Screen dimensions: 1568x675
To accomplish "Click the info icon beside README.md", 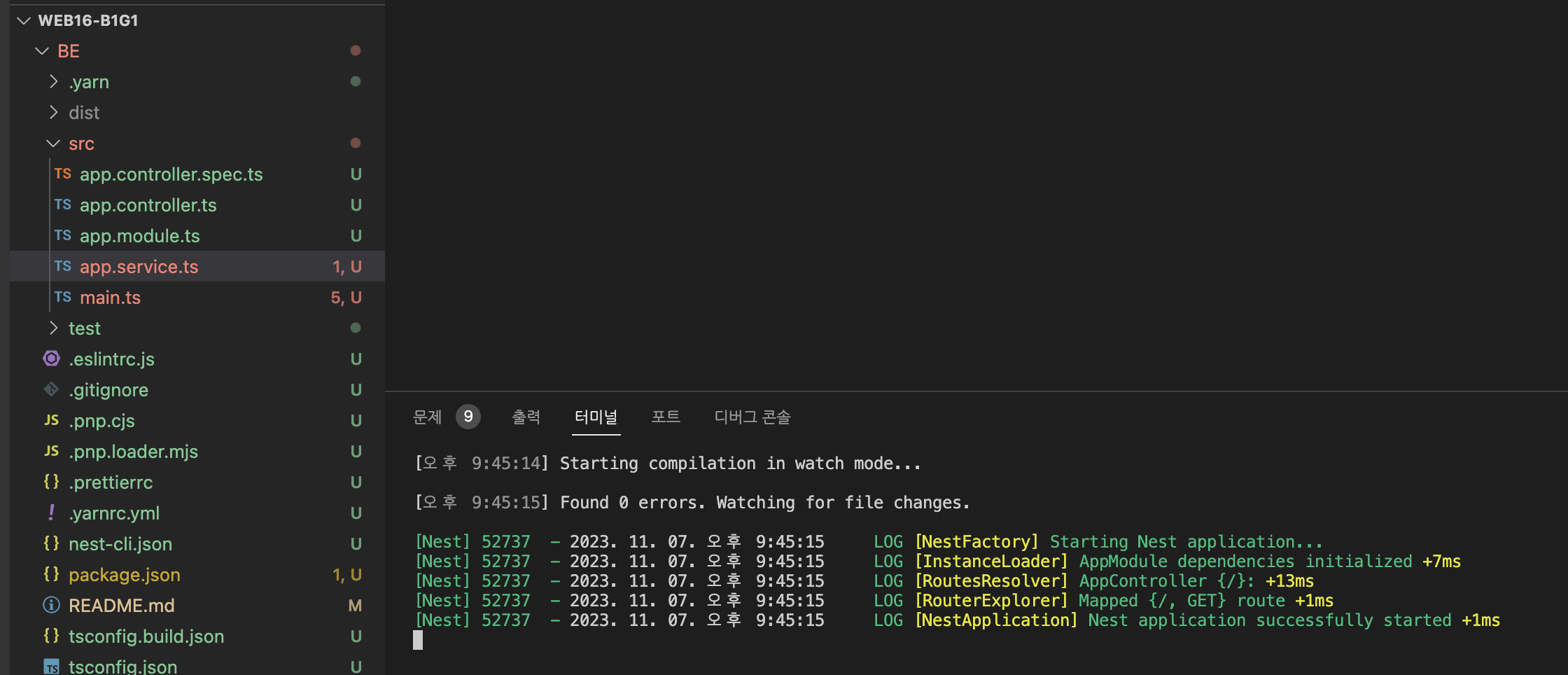I will tap(51, 605).
